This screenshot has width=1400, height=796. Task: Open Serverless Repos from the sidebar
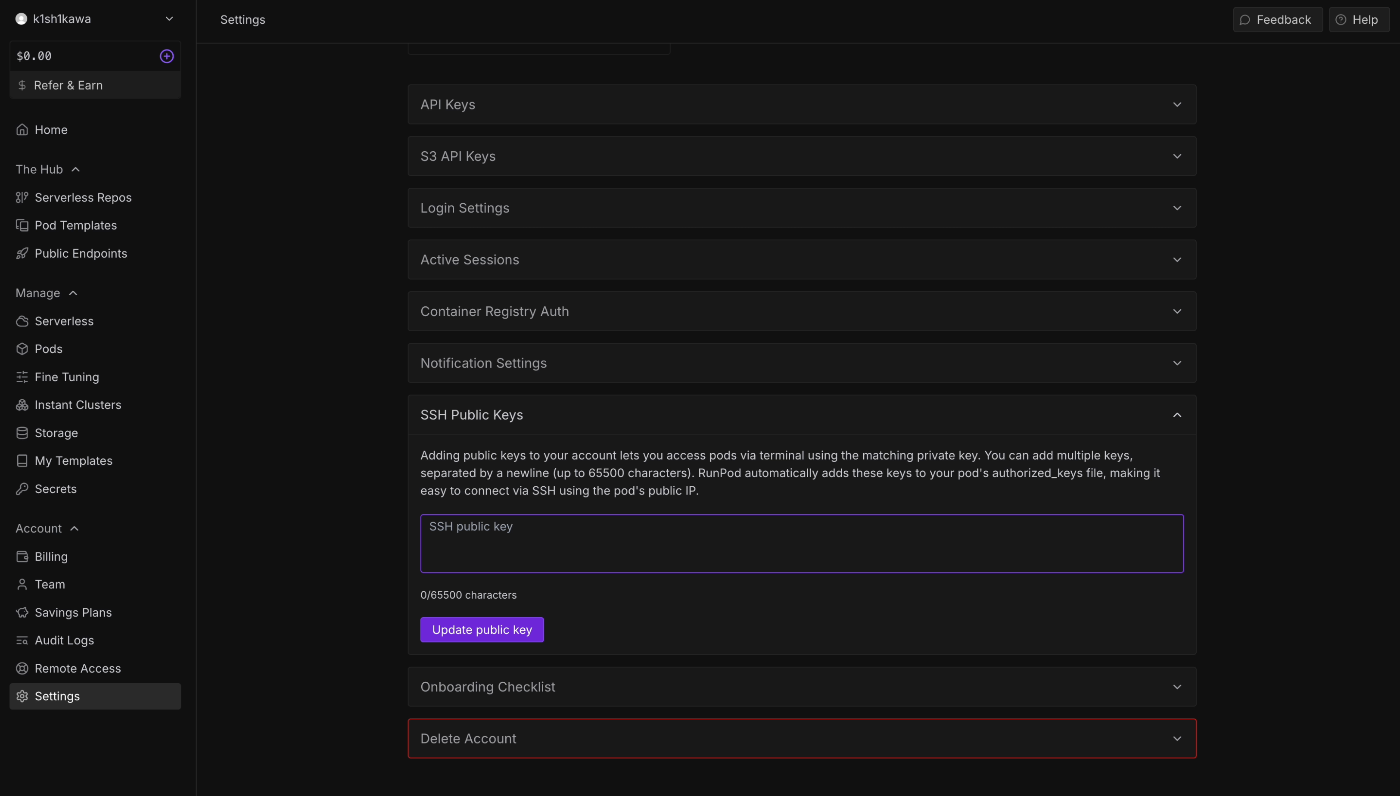coord(83,198)
